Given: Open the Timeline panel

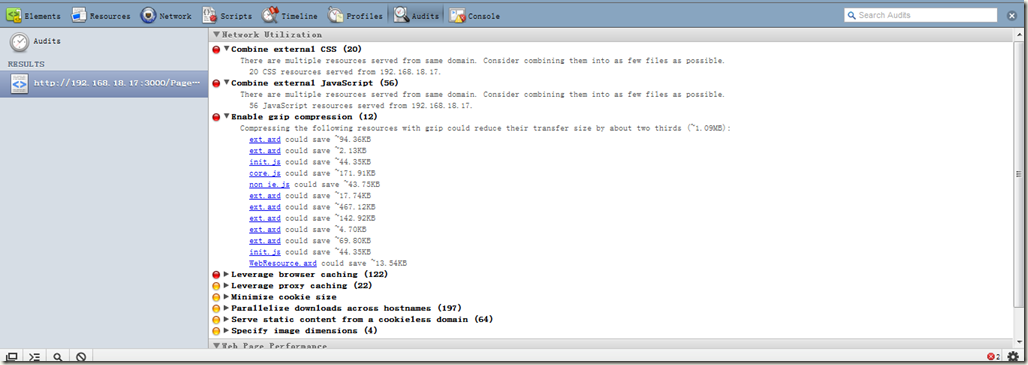Looking at the screenshot, I should 290,16.
